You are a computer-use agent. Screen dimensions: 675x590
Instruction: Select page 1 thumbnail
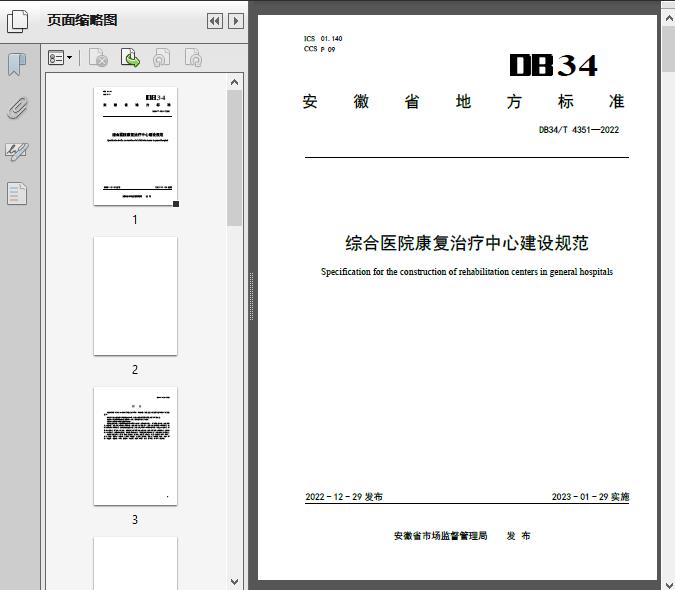tap(135, 146)
